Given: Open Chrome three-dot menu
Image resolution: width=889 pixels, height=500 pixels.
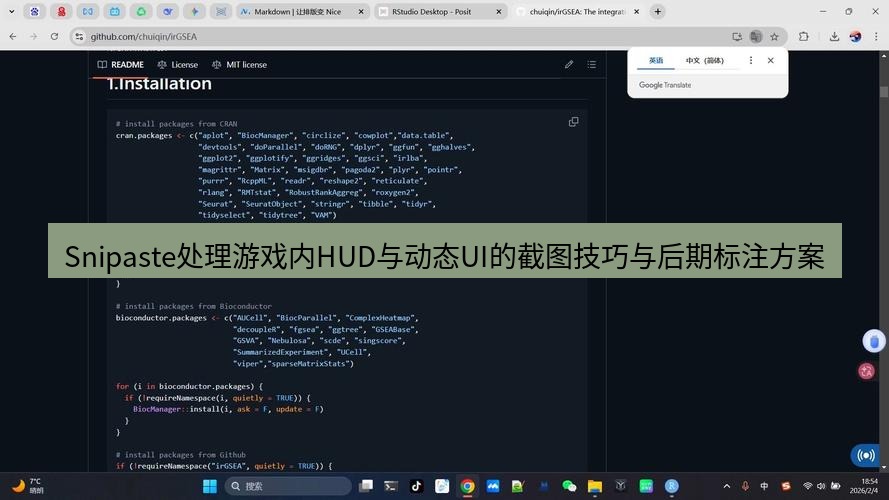Looking at the screenshot, I should (x=876, y=36).
